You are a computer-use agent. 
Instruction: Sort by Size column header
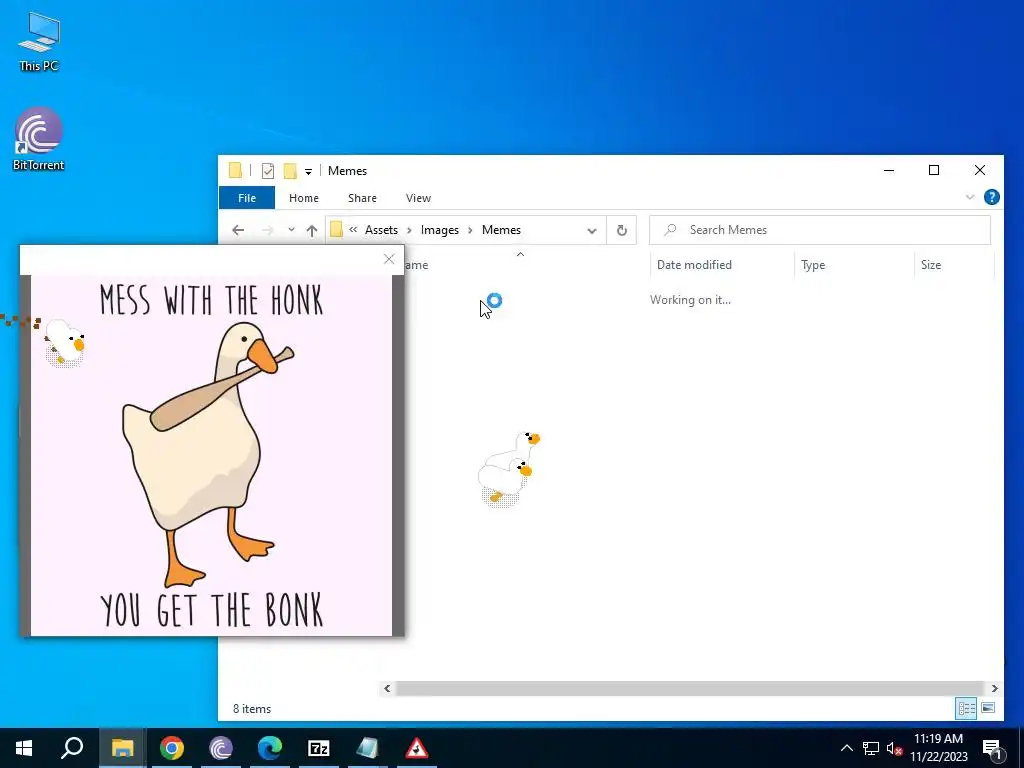click(x=931, y=264)
